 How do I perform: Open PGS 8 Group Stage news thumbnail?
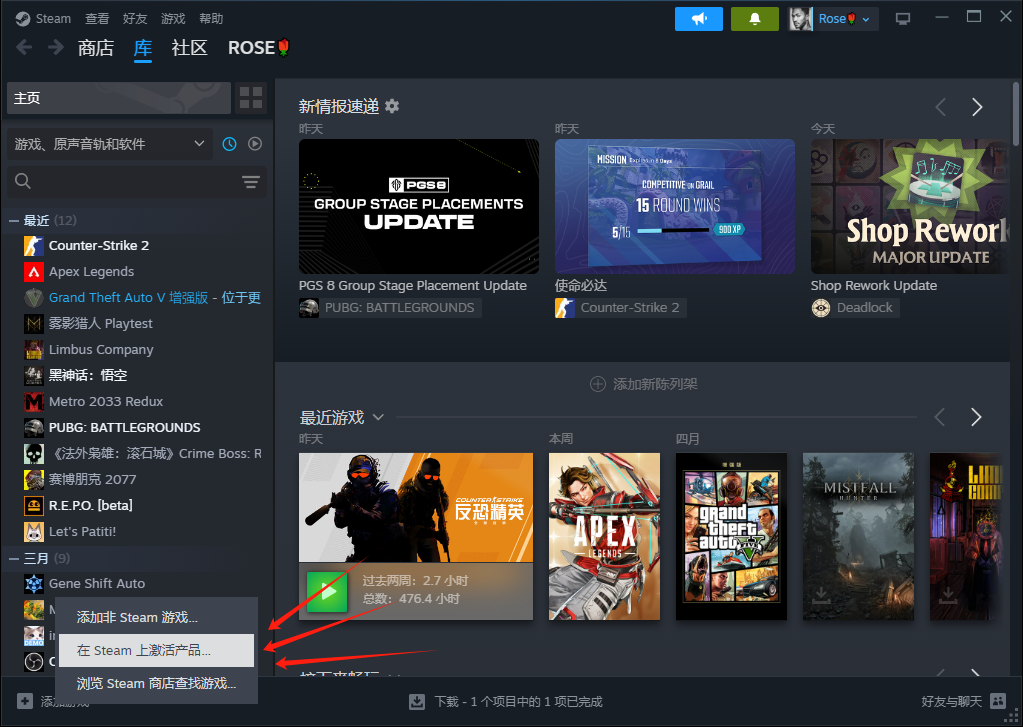419,206
